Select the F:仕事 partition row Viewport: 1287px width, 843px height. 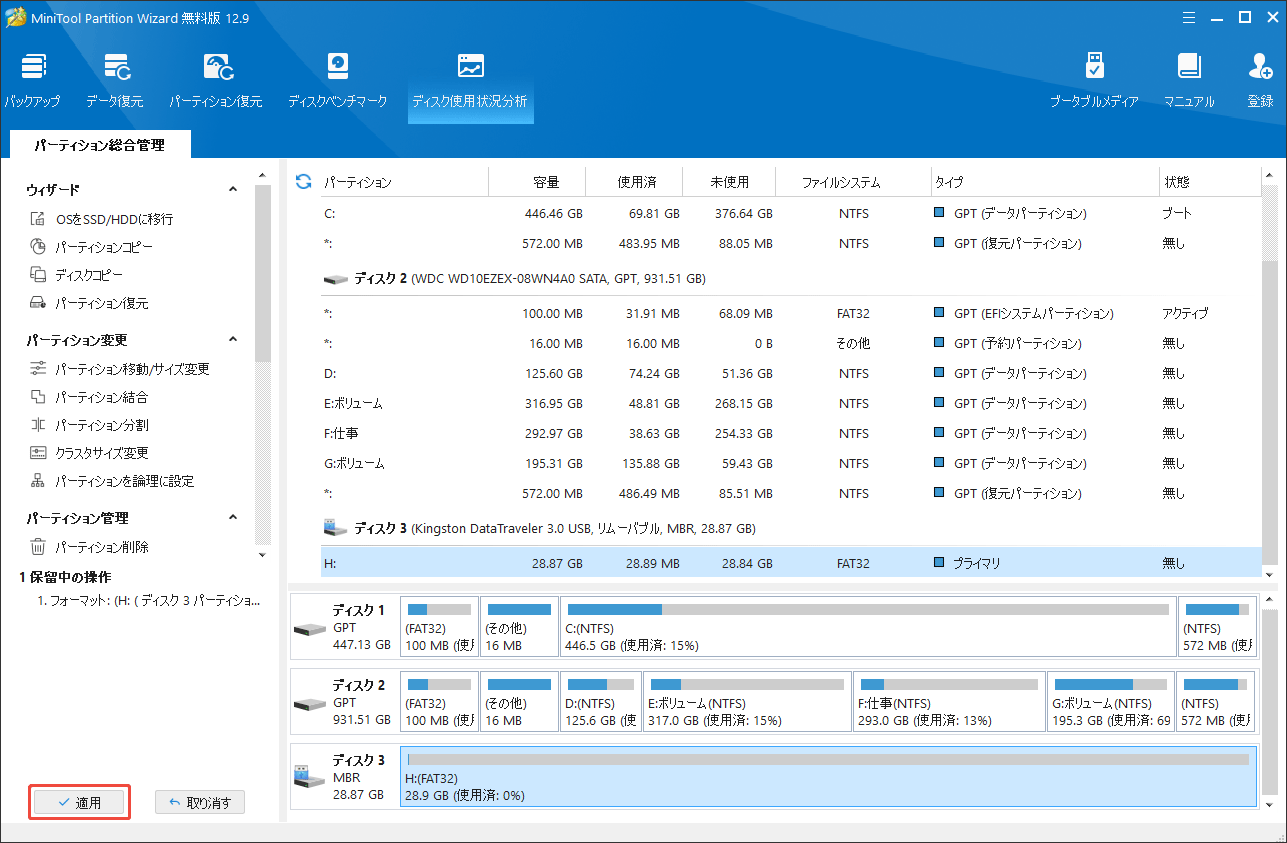(790, 433)
